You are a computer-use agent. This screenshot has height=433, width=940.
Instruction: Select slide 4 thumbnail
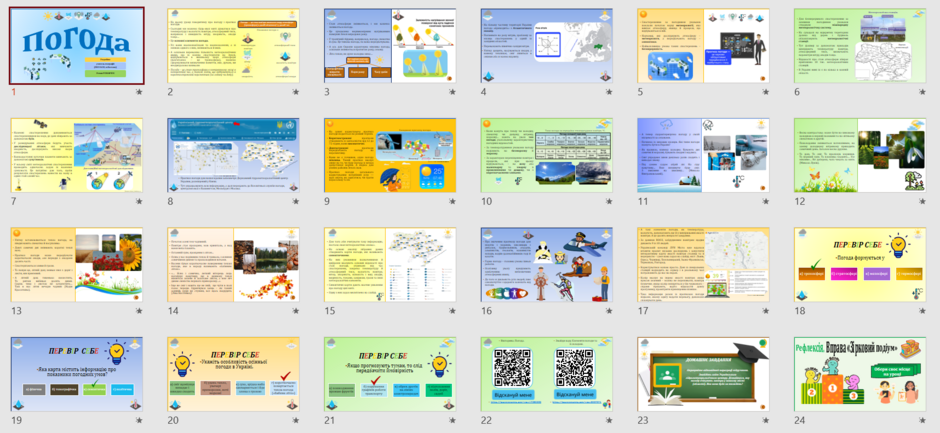547,46
